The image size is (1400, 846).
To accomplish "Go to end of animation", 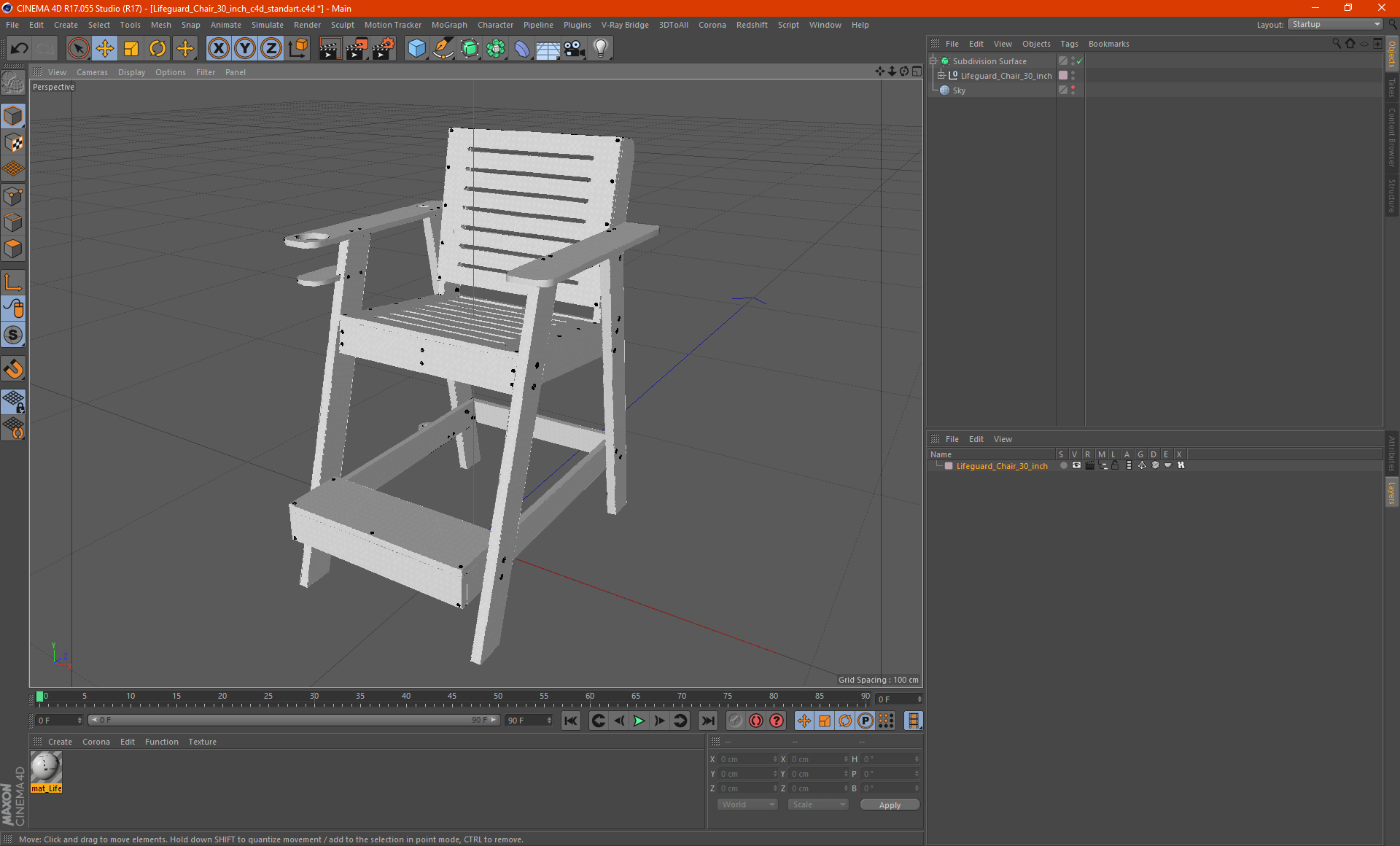I will tap(707, 721).
